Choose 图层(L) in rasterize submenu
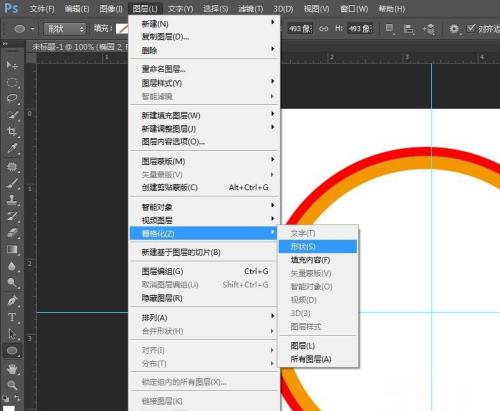500x411 pixels. tap(318, 346)
